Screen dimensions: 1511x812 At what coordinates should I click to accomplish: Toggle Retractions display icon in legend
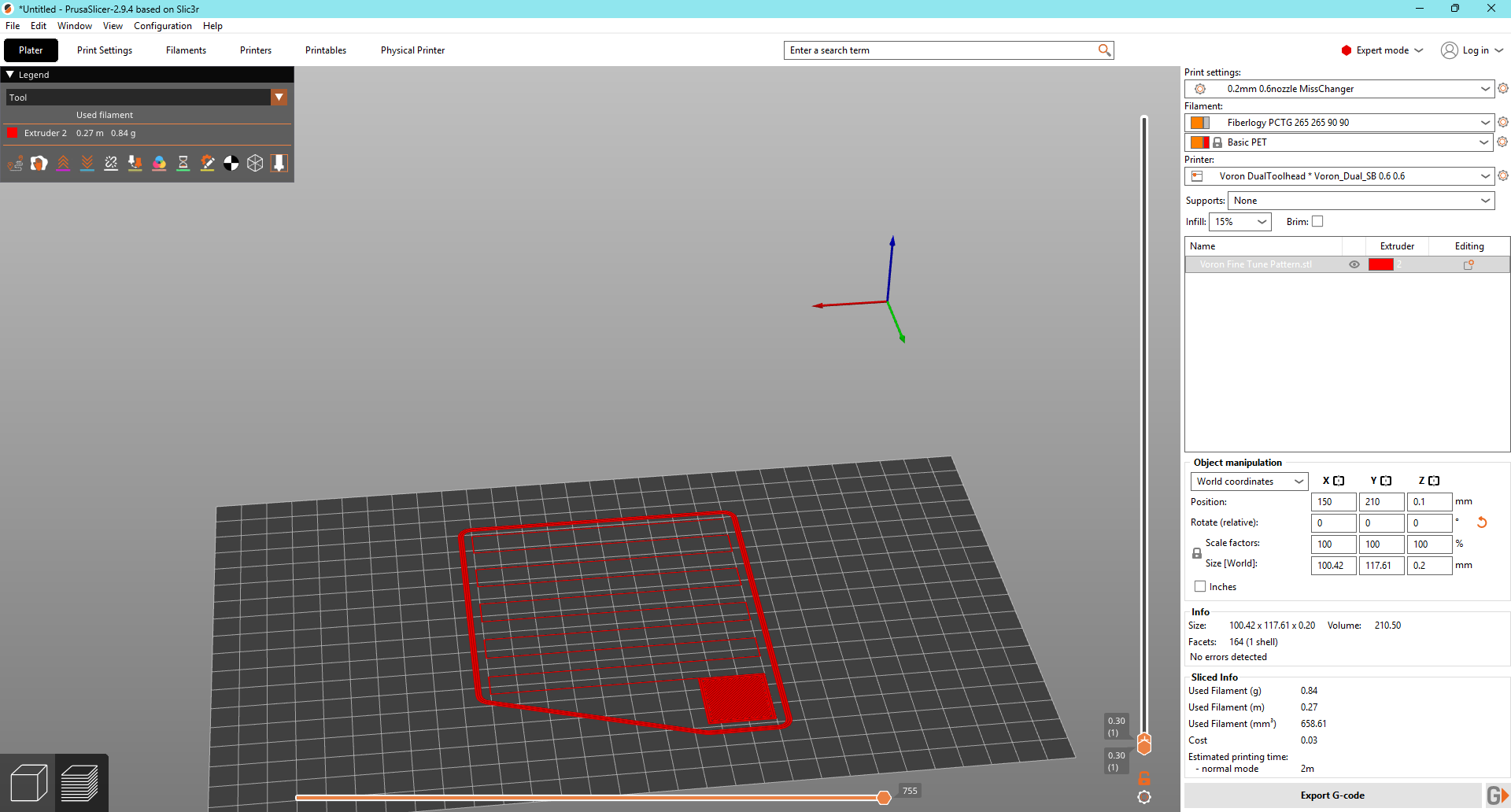click(x=64, y=163)
